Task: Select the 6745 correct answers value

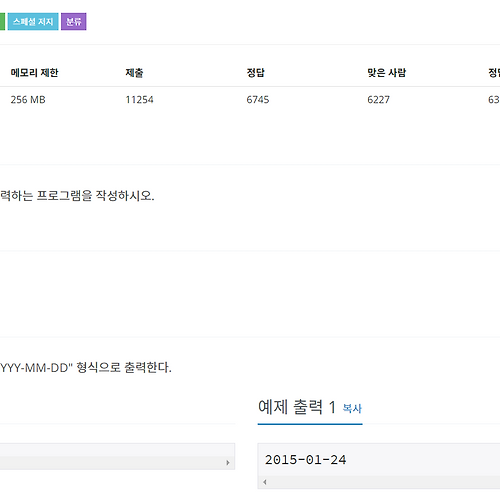Action: (x=258, y=100)
